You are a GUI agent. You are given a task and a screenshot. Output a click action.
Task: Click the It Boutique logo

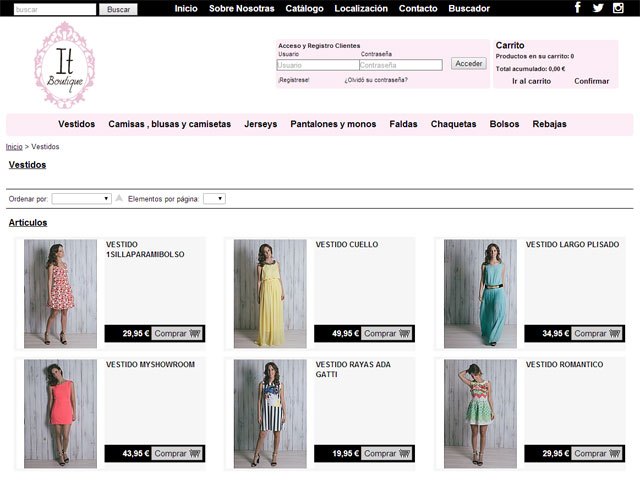(64, 64)
